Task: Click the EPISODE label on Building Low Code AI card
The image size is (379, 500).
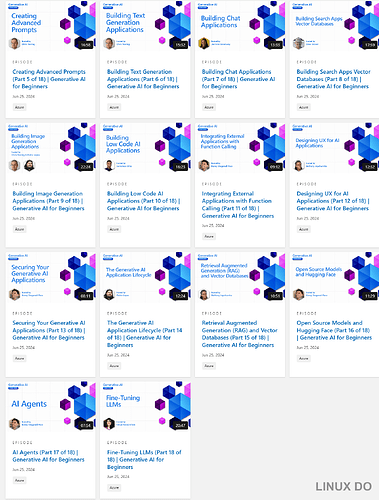Action: [x=117, y=184]
